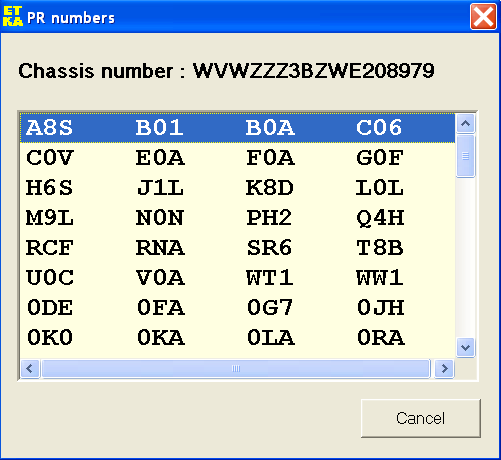The image size is (501, 460).
Task: Click the chassis number WVWZZZ3BZWE208979 text
Action: [314, 71]
